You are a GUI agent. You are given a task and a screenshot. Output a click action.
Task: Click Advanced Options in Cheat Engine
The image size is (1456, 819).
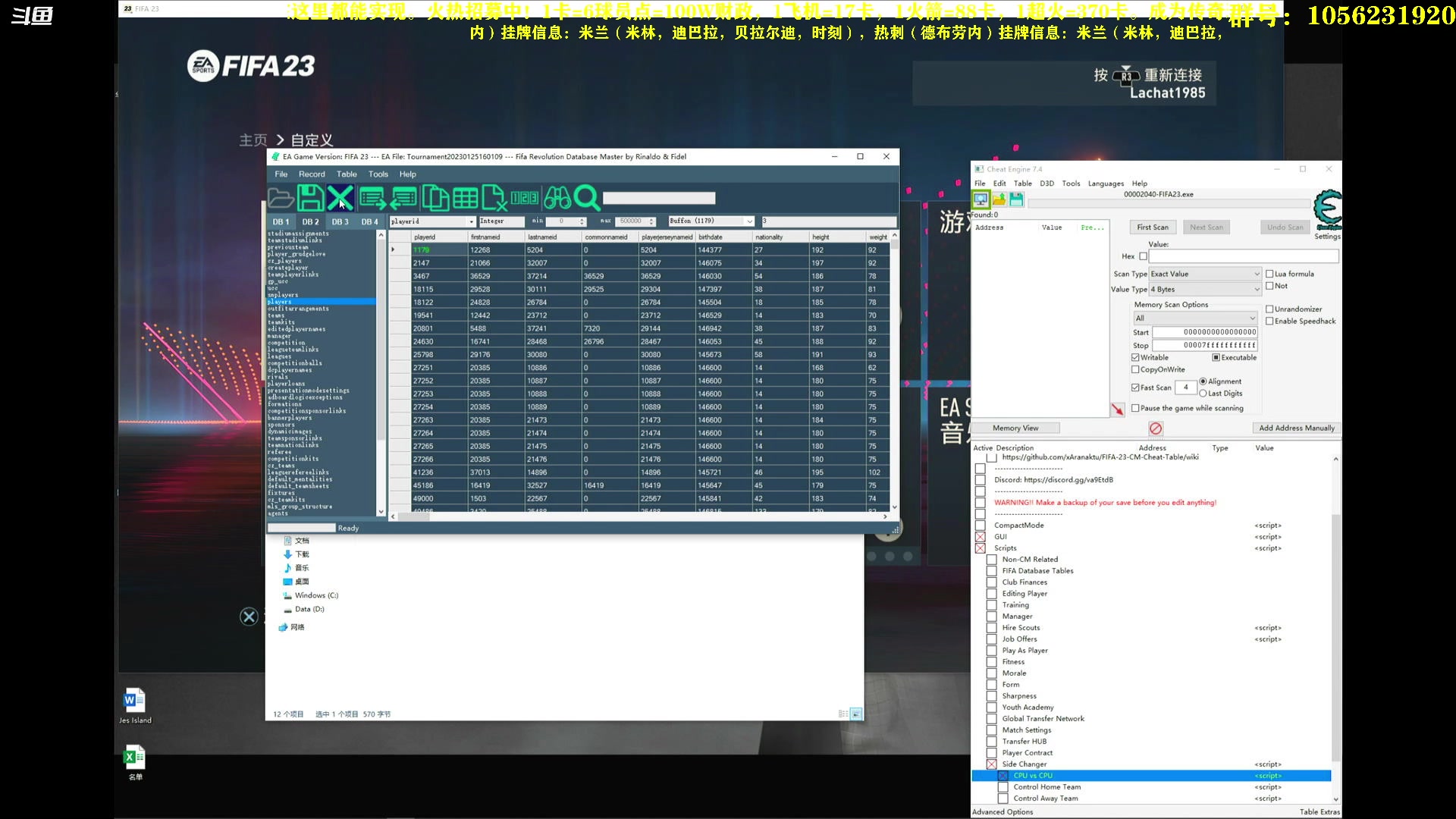pos(1003,812)
